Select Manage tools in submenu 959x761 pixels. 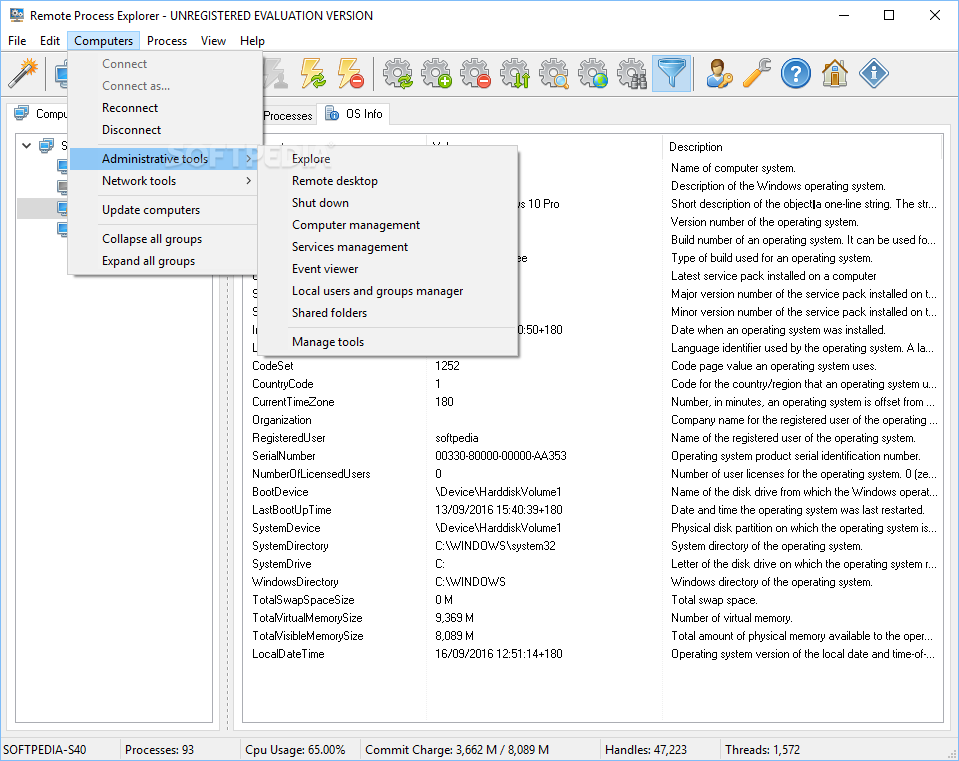click(388, 342)
